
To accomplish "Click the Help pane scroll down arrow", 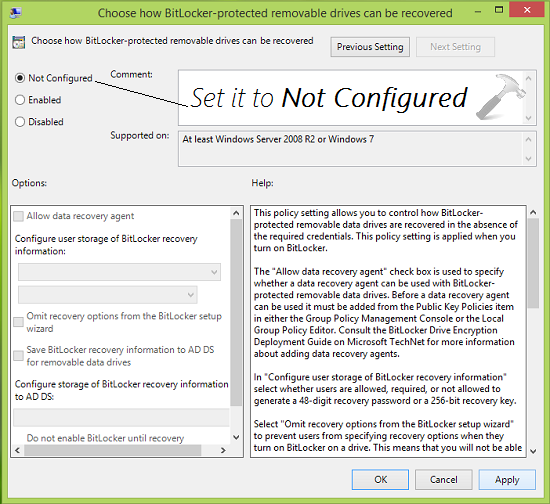I will click(x=533, y=451).
